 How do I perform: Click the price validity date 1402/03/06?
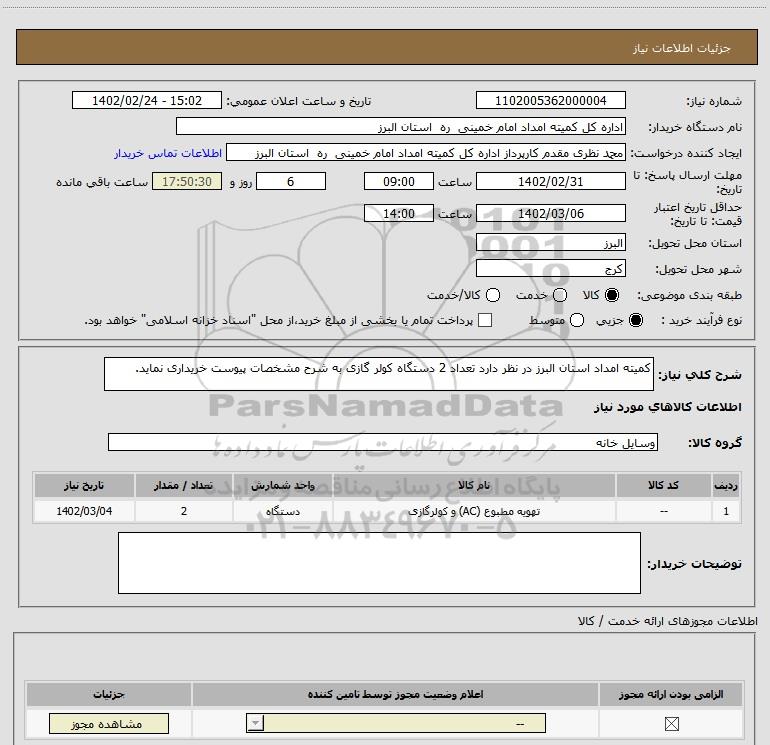coord(550,213)
